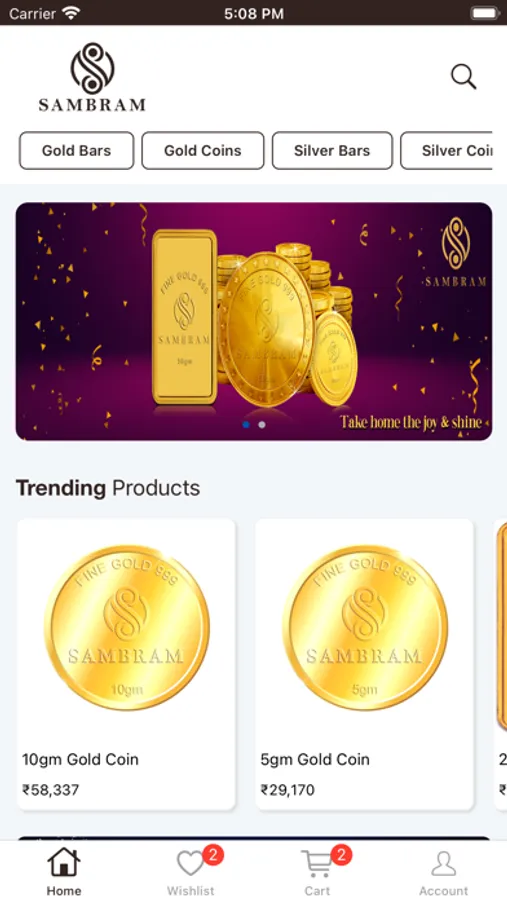Open the 5gm Gold Coin image
Image resolution: width=507 pixels, height=900 pixels.
tap(365, 628)
